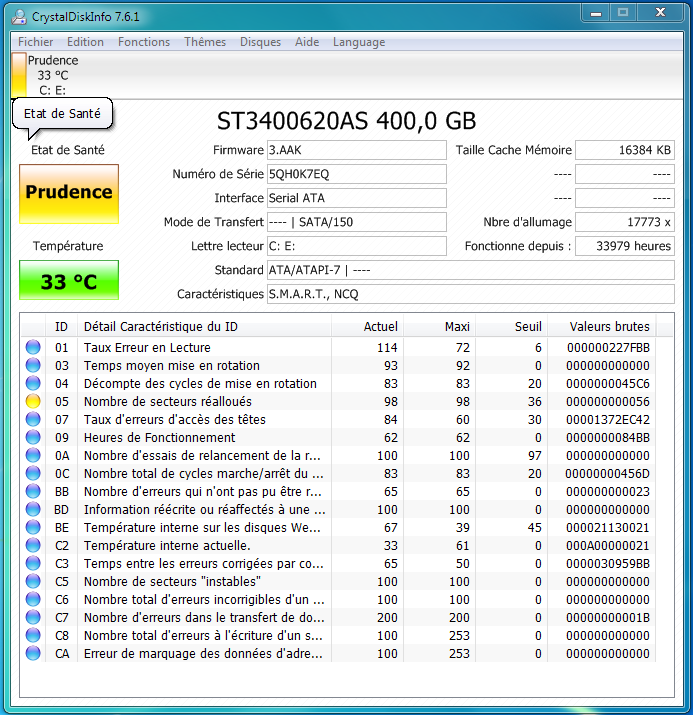
Task: Click the blue status orb for row 01
Action: coord(33,347)
